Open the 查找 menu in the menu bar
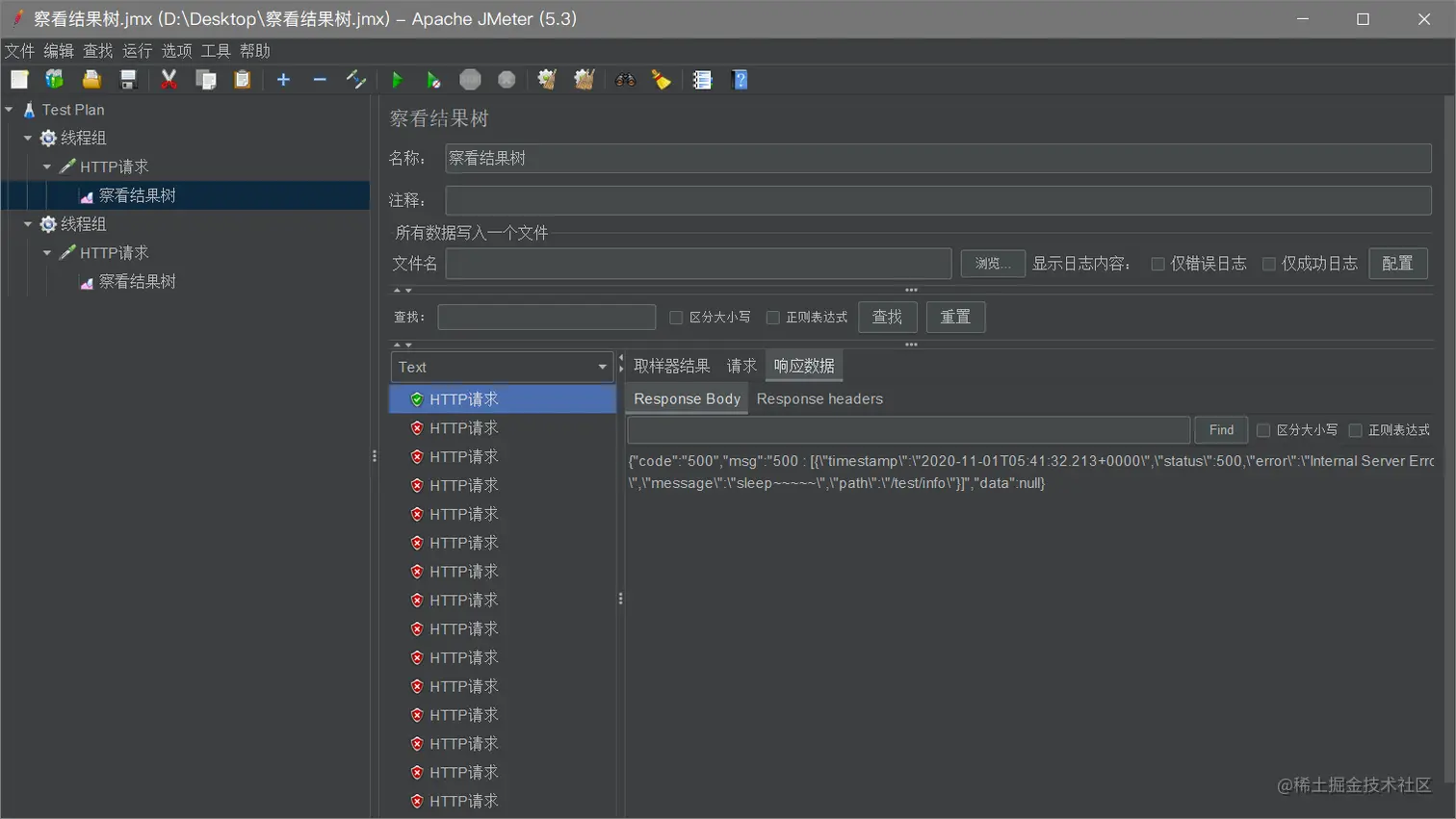Screen dimensions: 1456x819 click(98, 51)
